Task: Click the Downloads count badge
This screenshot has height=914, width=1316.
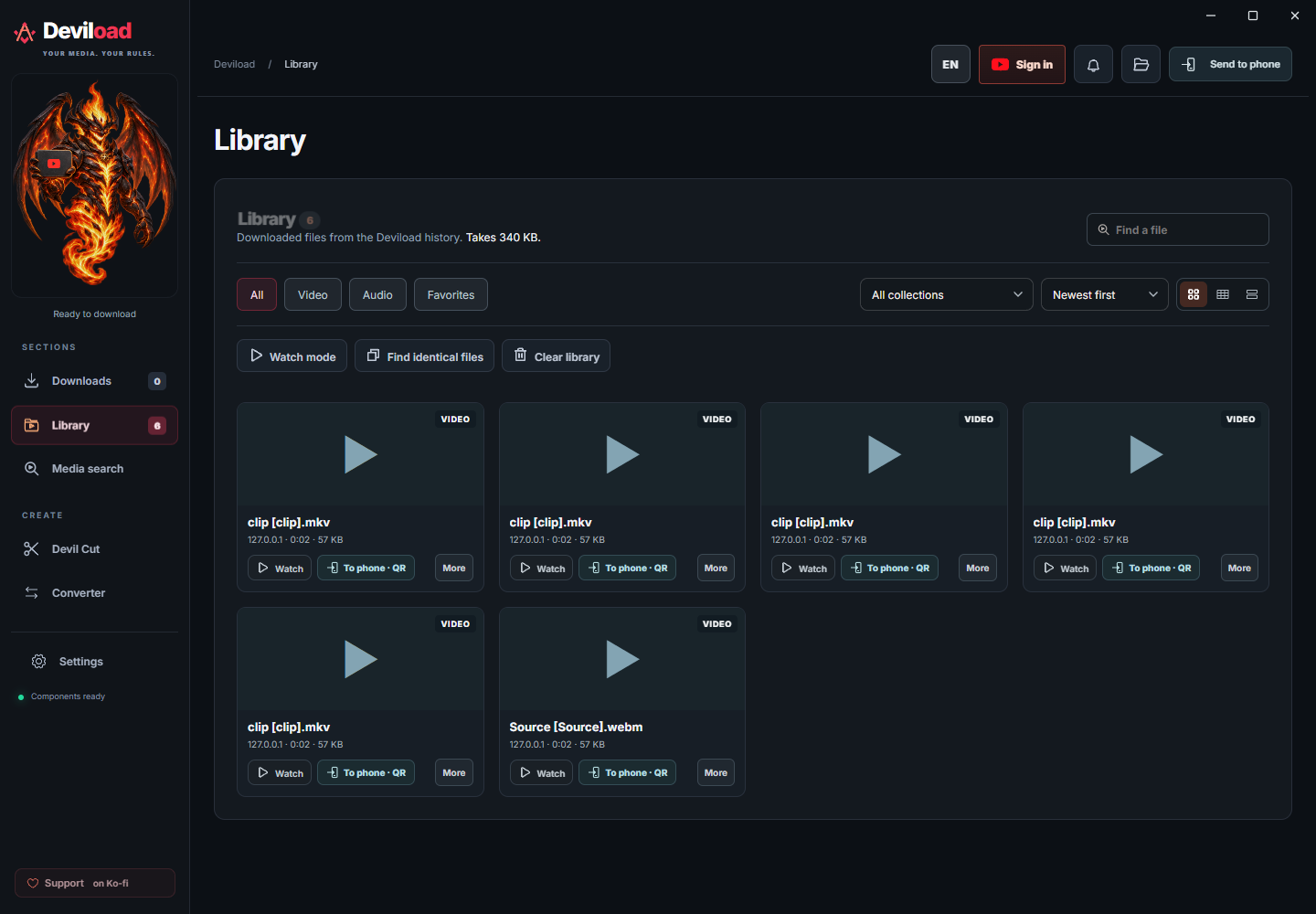Action: pyautogui.click(x=157, y=381)
